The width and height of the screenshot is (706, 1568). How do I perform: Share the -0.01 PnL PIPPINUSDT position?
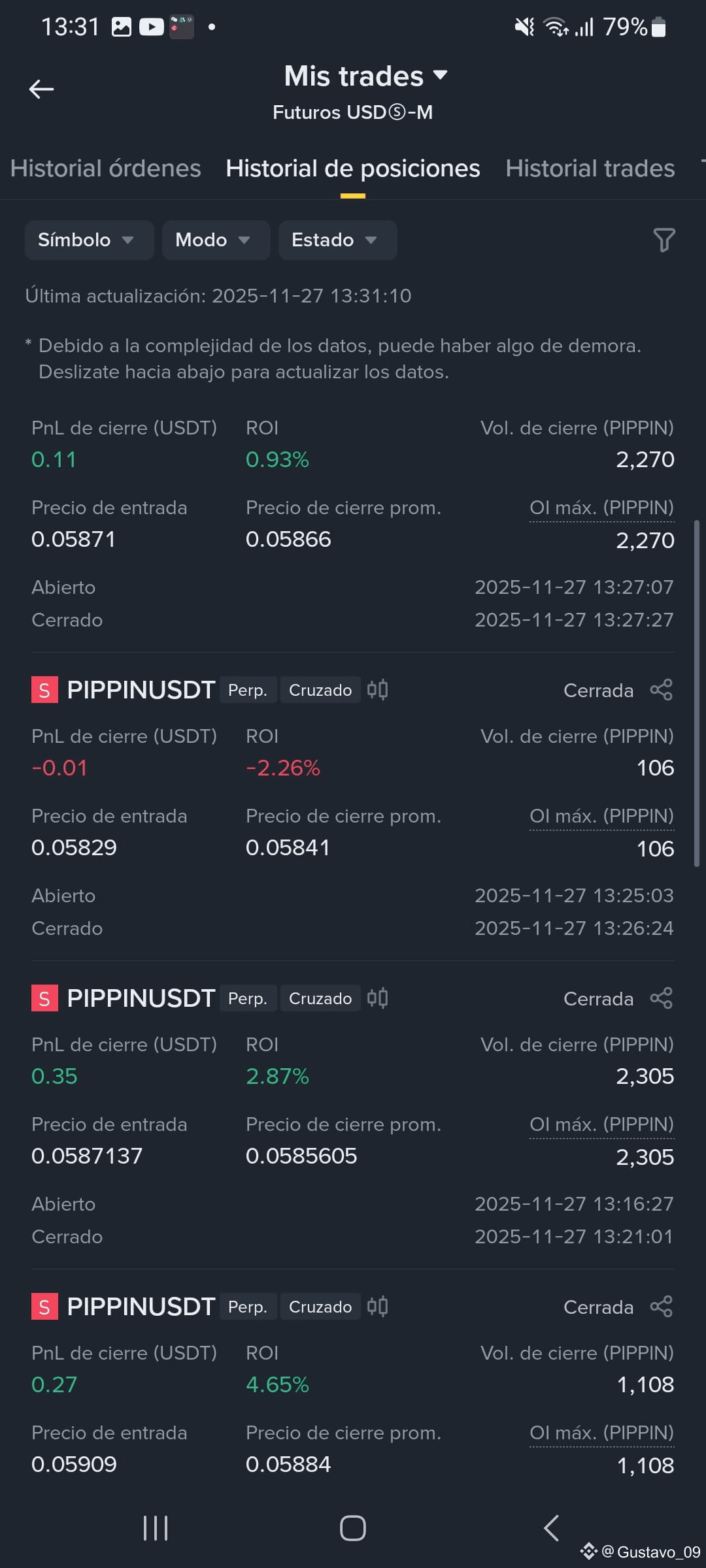tap(662, 690)
